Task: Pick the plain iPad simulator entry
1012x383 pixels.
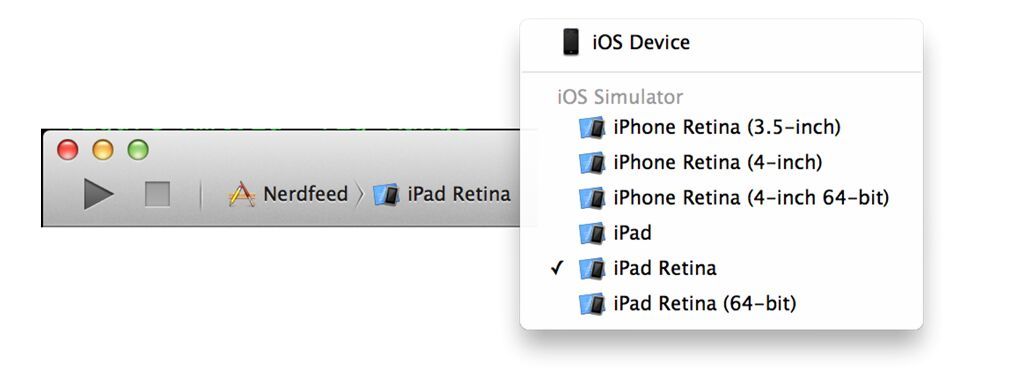Action: pos(721,233)
